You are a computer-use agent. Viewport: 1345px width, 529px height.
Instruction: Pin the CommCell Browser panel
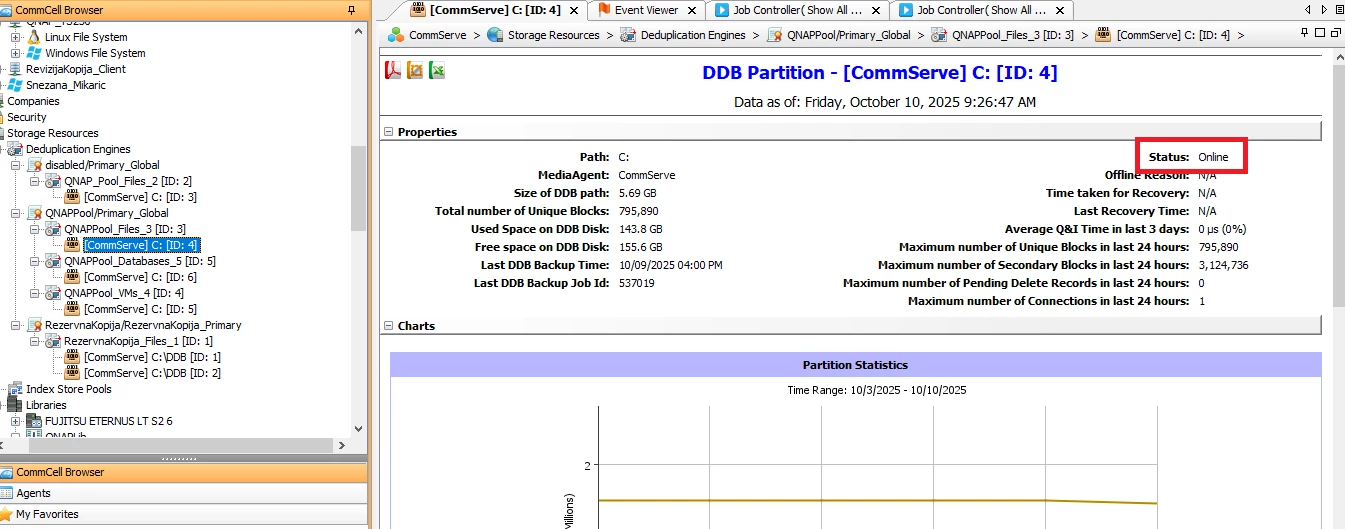[351, 10]
